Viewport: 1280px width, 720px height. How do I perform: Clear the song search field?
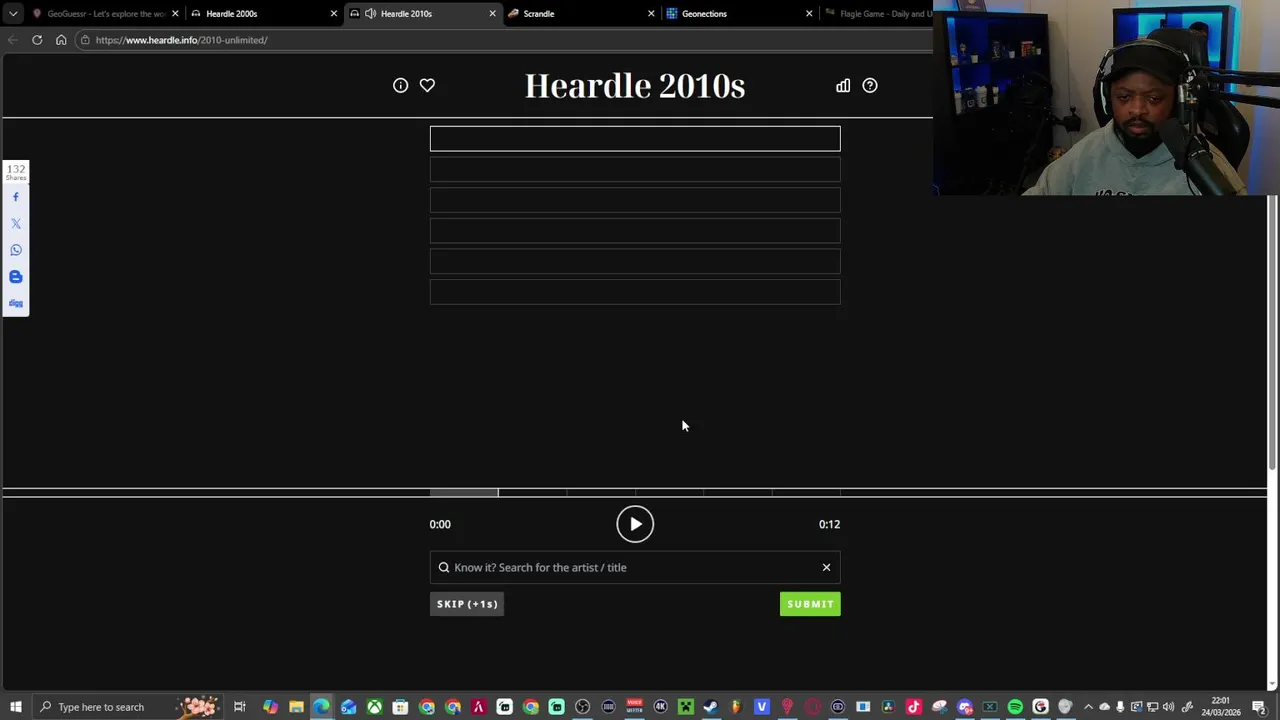pos(826,567)
